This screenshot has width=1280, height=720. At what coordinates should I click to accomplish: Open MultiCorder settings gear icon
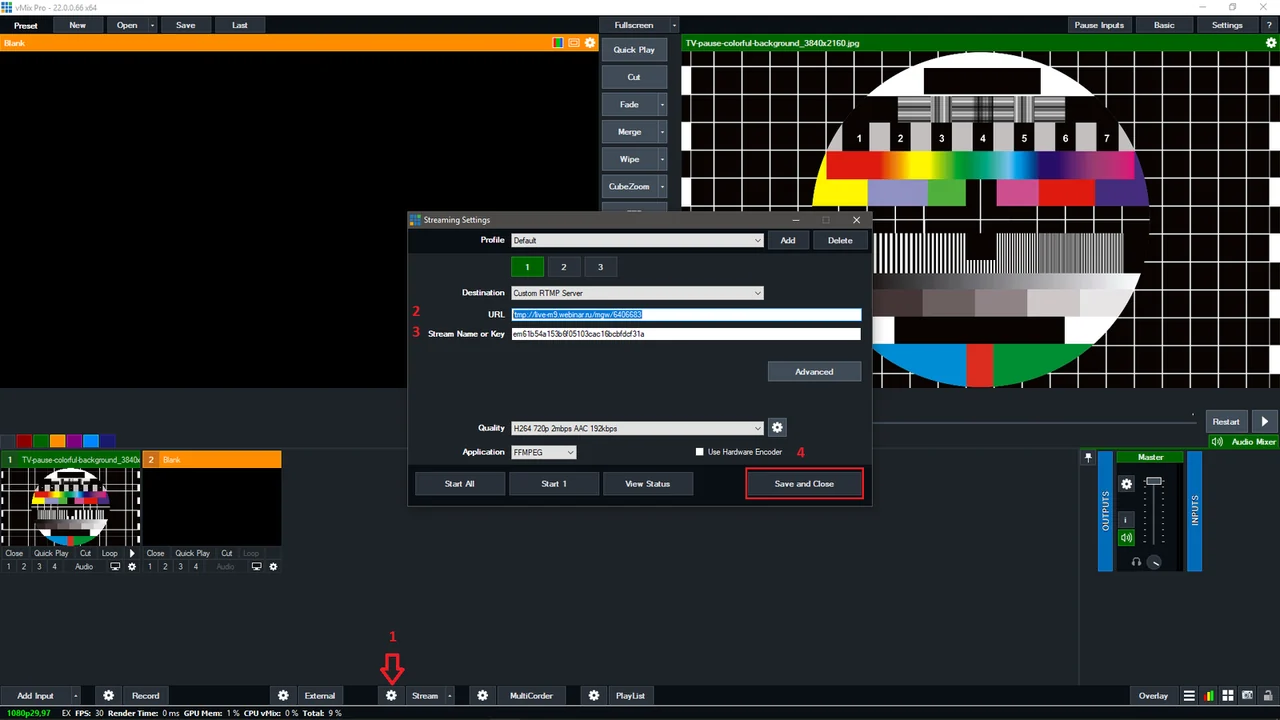[482, 696]
